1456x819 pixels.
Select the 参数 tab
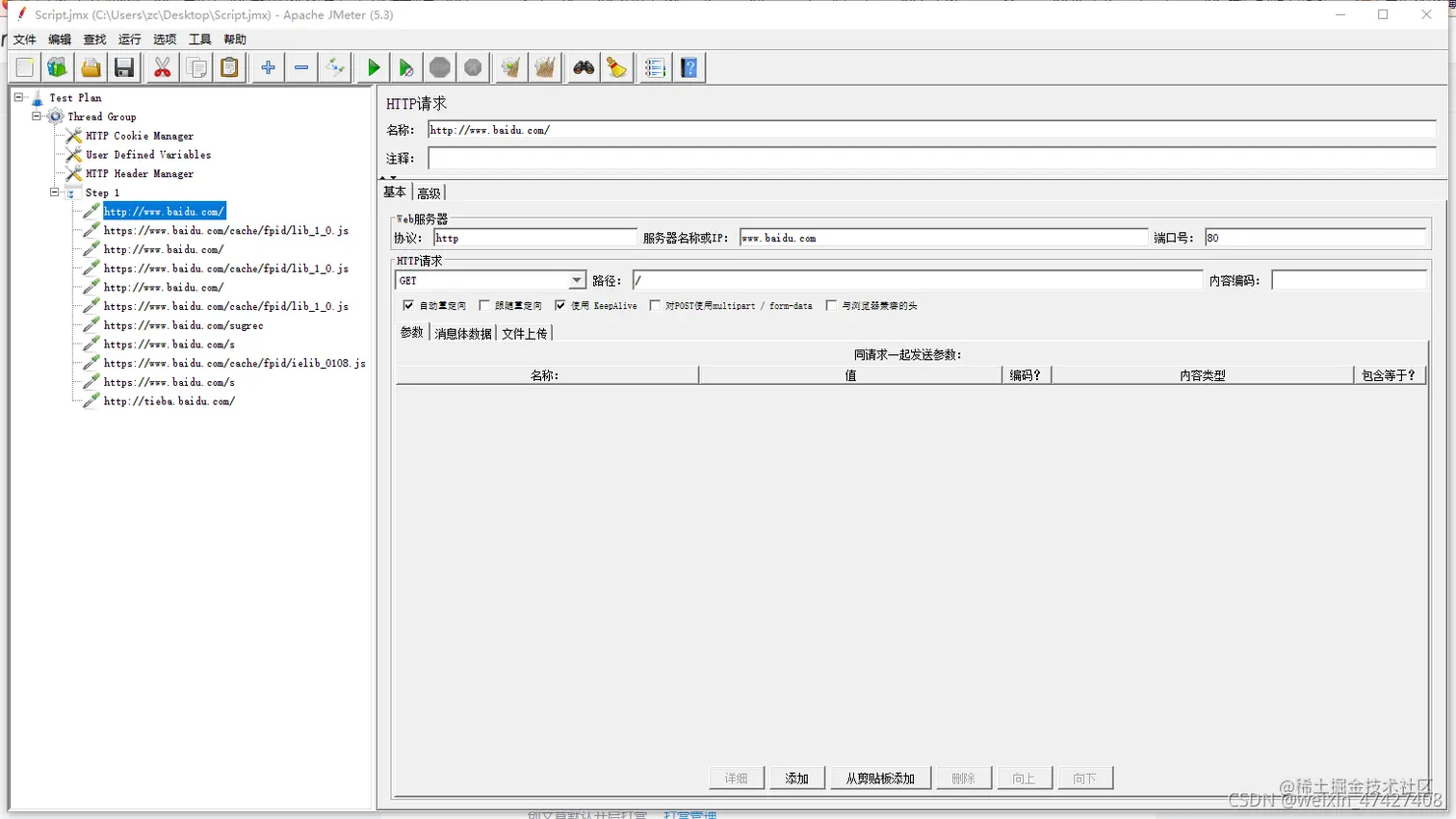click(x=412, y=332)
